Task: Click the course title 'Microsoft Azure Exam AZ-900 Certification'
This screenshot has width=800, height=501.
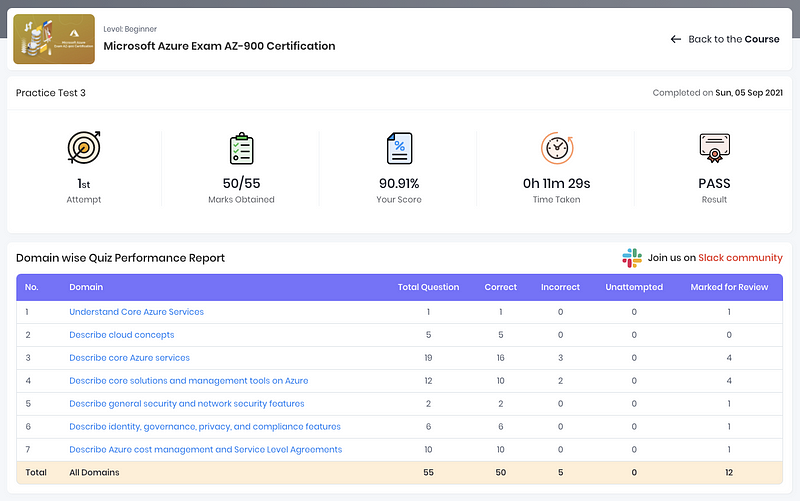Action: 219,46
